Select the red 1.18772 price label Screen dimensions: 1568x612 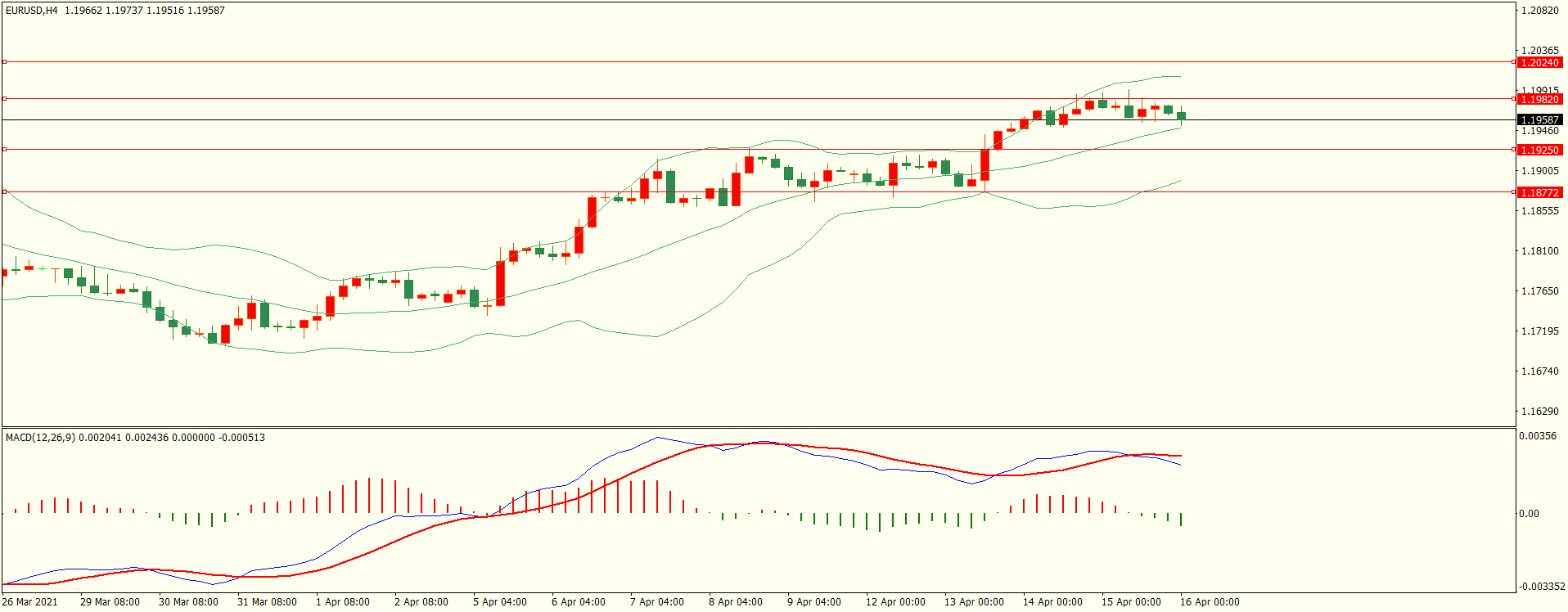1539,192
